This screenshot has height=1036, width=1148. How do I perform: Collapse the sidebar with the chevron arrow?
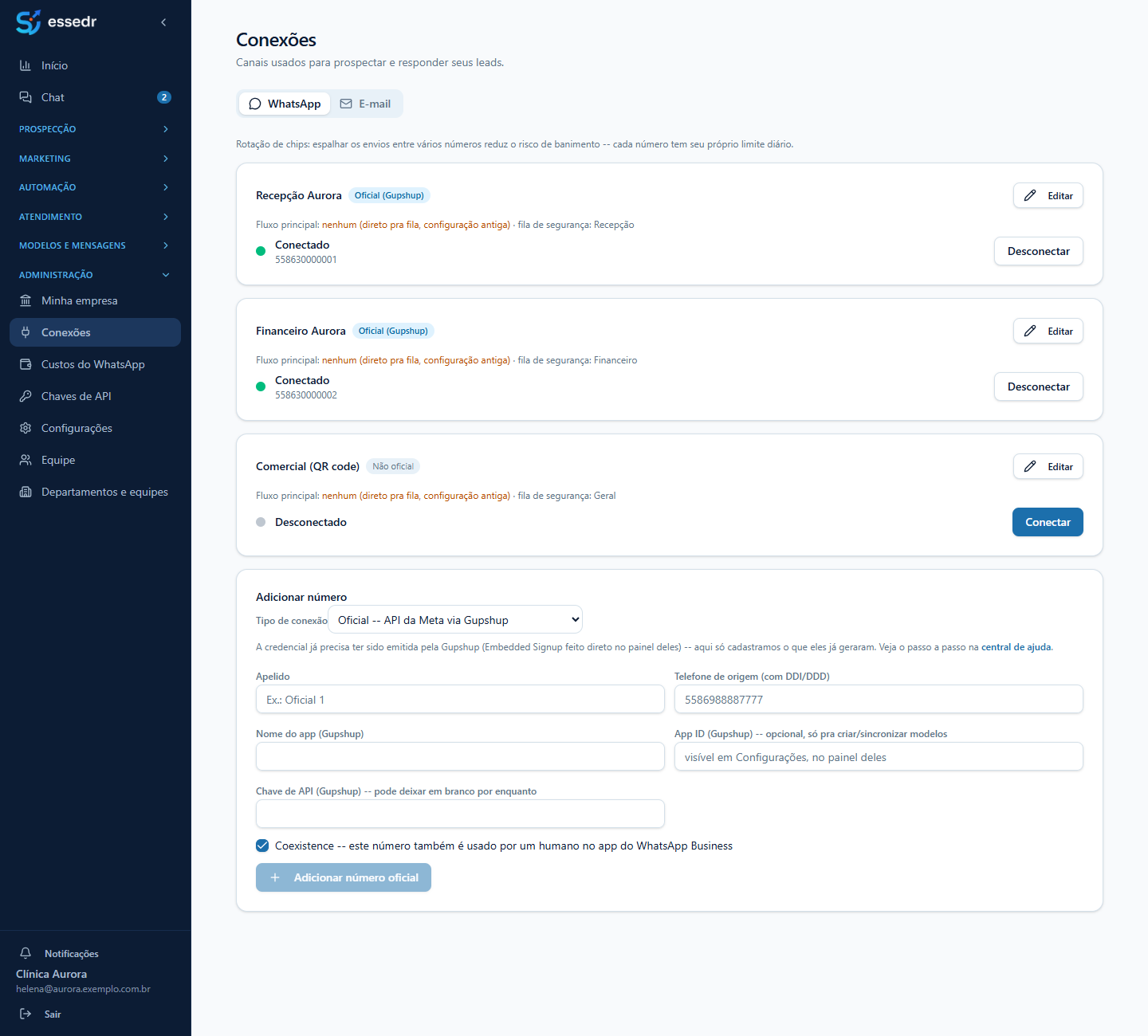163,22
